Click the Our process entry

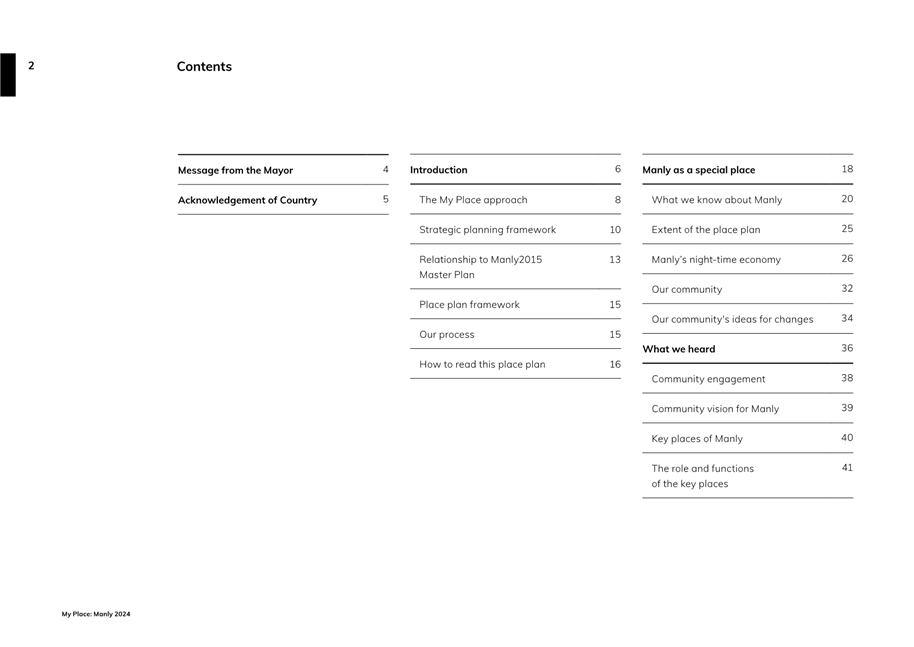pyautogui.click(x=446, y=335)
